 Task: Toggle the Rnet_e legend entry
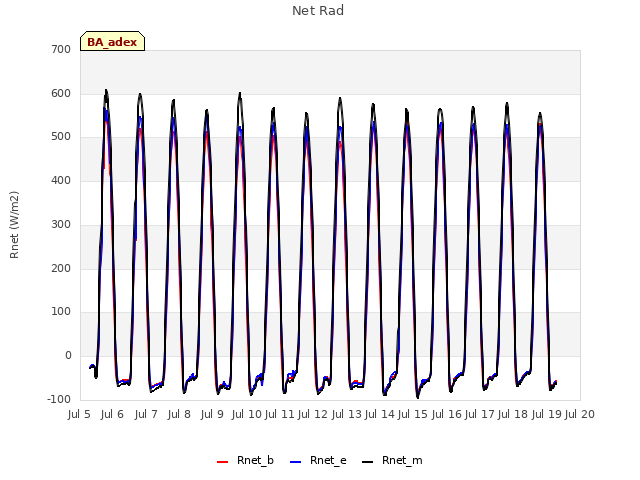point(318,460)
